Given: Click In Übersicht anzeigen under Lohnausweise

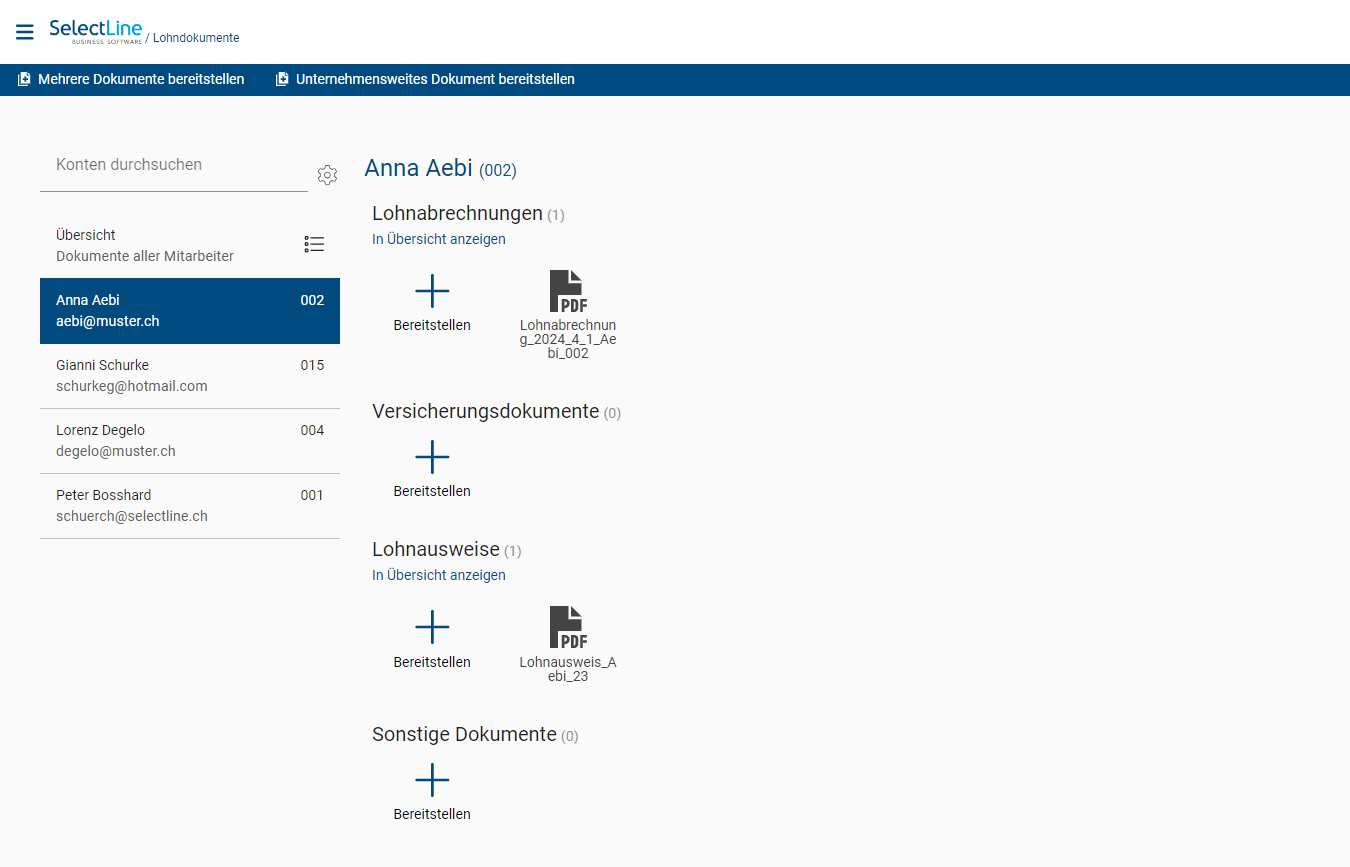Looking at the screenshot, I should [x=438, y=575].
